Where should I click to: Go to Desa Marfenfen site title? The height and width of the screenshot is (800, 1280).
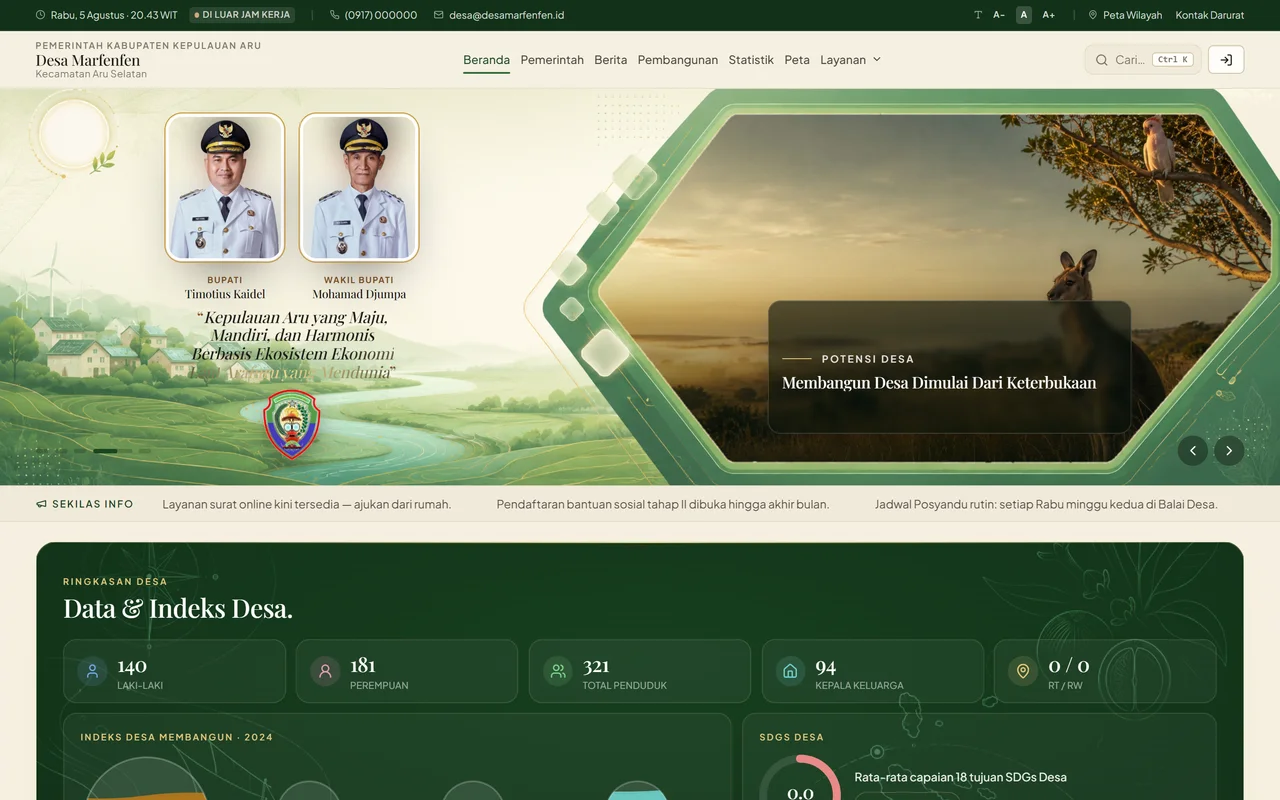(88, 60)
